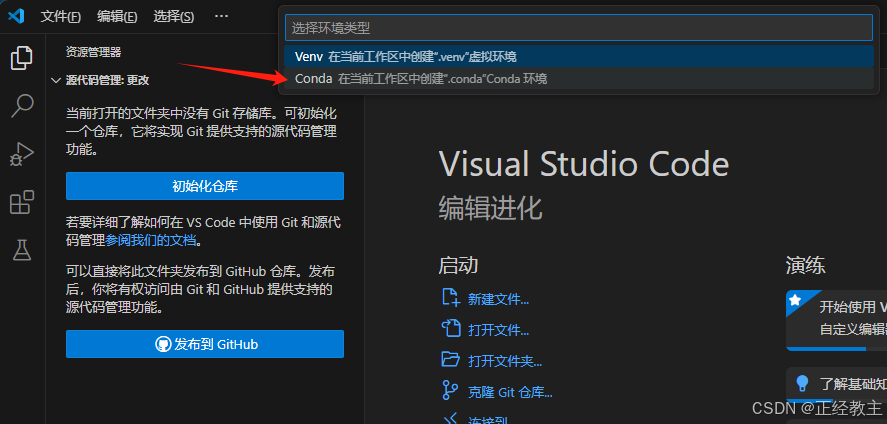Open the 选择(S) menu
The height and width of the screenshot is (424, 887).
coord(174,16)
